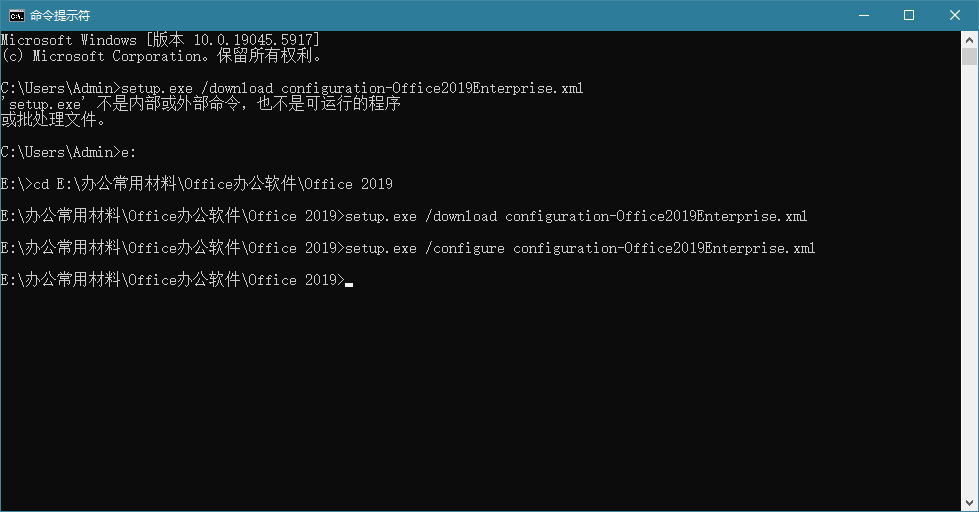Open the Command Prompt system menu icon

[x=16, y=16]
